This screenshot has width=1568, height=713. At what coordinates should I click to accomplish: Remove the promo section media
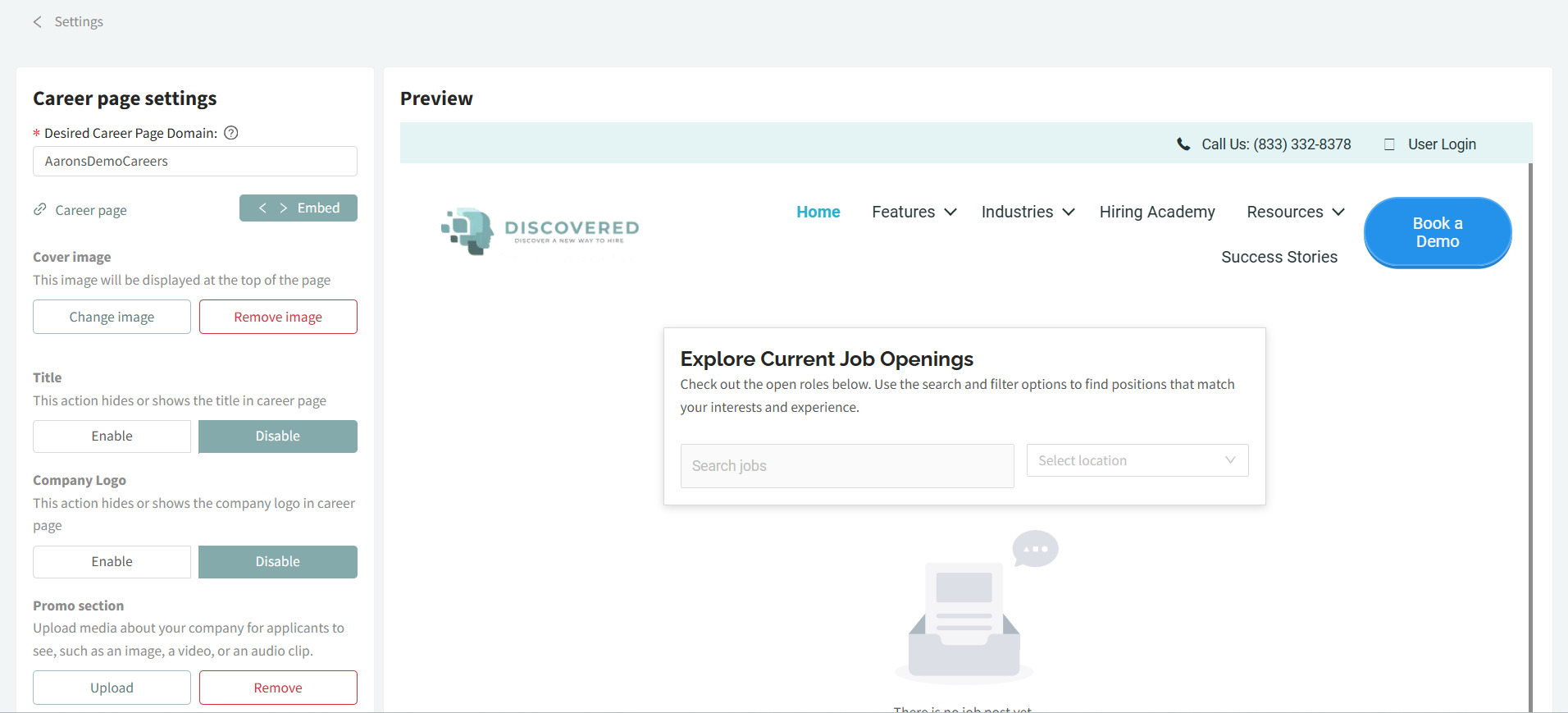pos(278,688)
